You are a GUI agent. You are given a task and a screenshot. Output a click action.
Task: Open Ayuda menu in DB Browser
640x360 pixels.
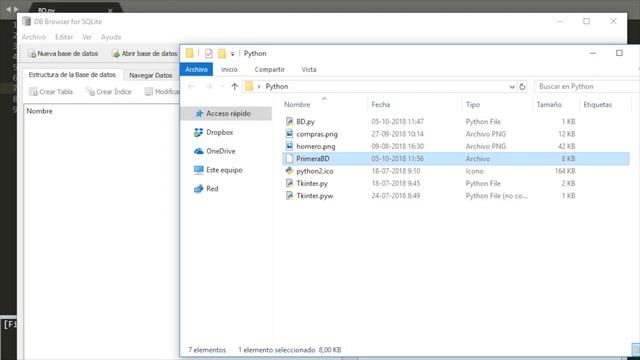tap(111, 37)
